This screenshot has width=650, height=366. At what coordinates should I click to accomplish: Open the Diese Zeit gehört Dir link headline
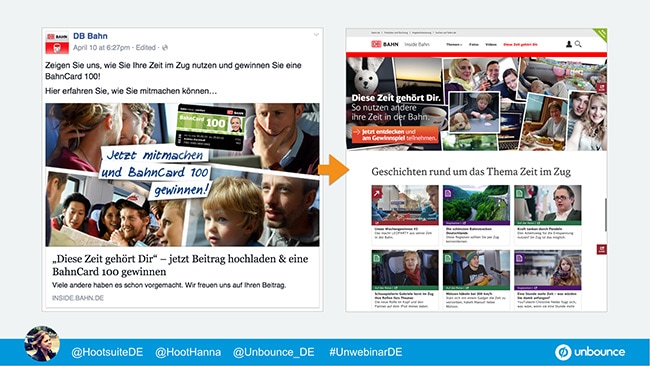point(180,265)
